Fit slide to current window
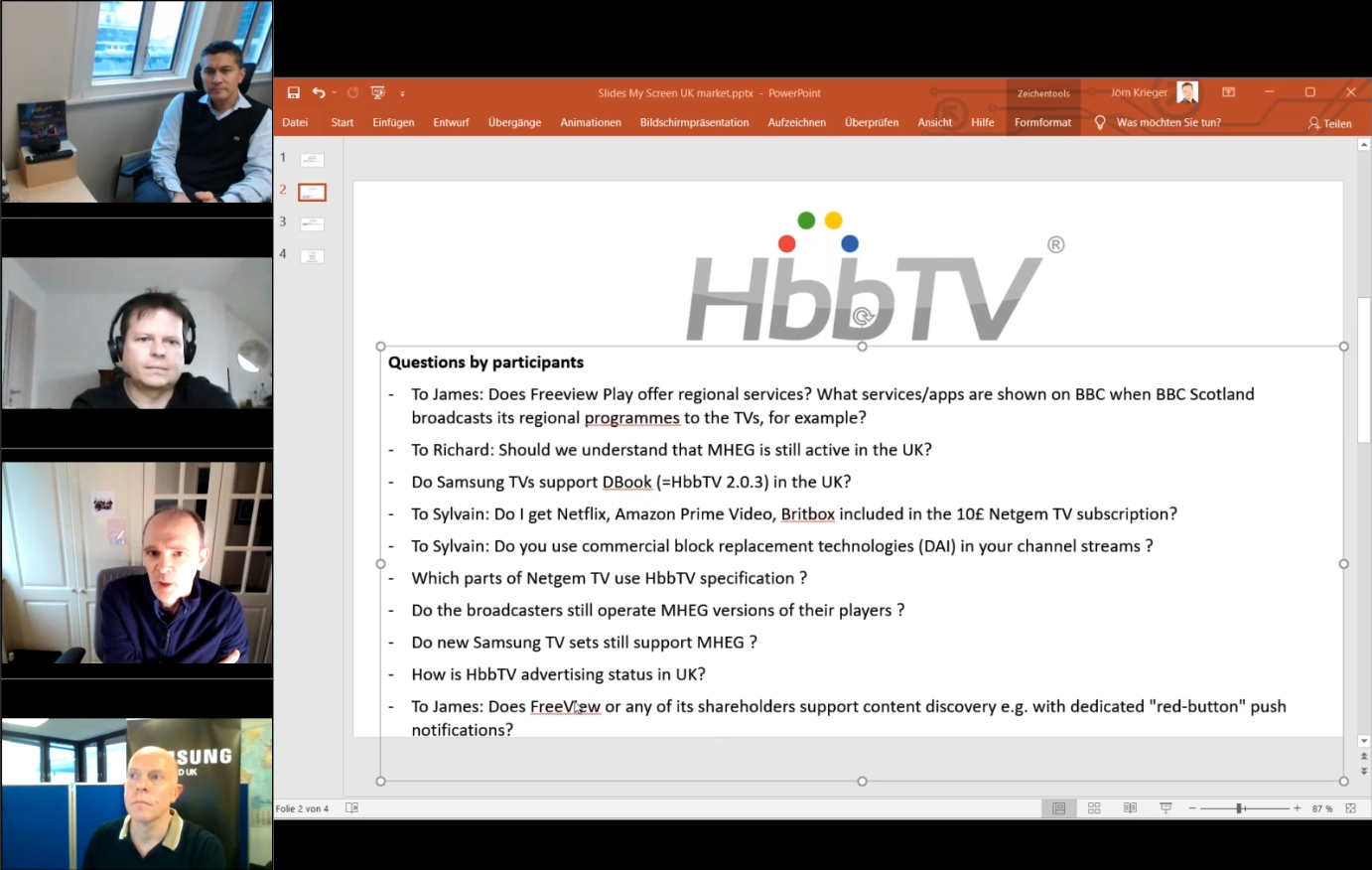The height and width of the screenshot is (870, 1372). 1351,807
